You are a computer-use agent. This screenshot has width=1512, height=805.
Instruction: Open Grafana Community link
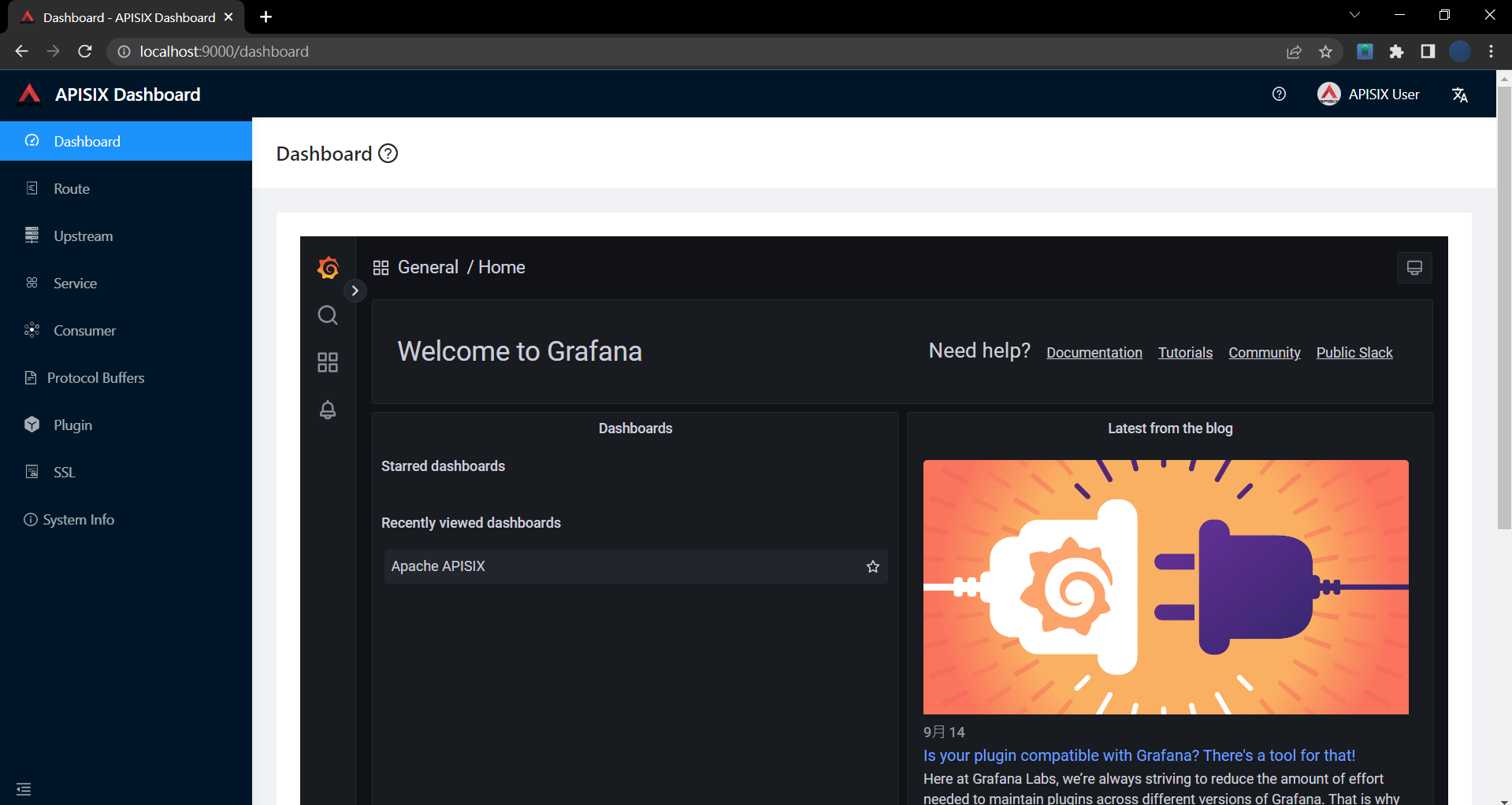(x=1264, y=353)
